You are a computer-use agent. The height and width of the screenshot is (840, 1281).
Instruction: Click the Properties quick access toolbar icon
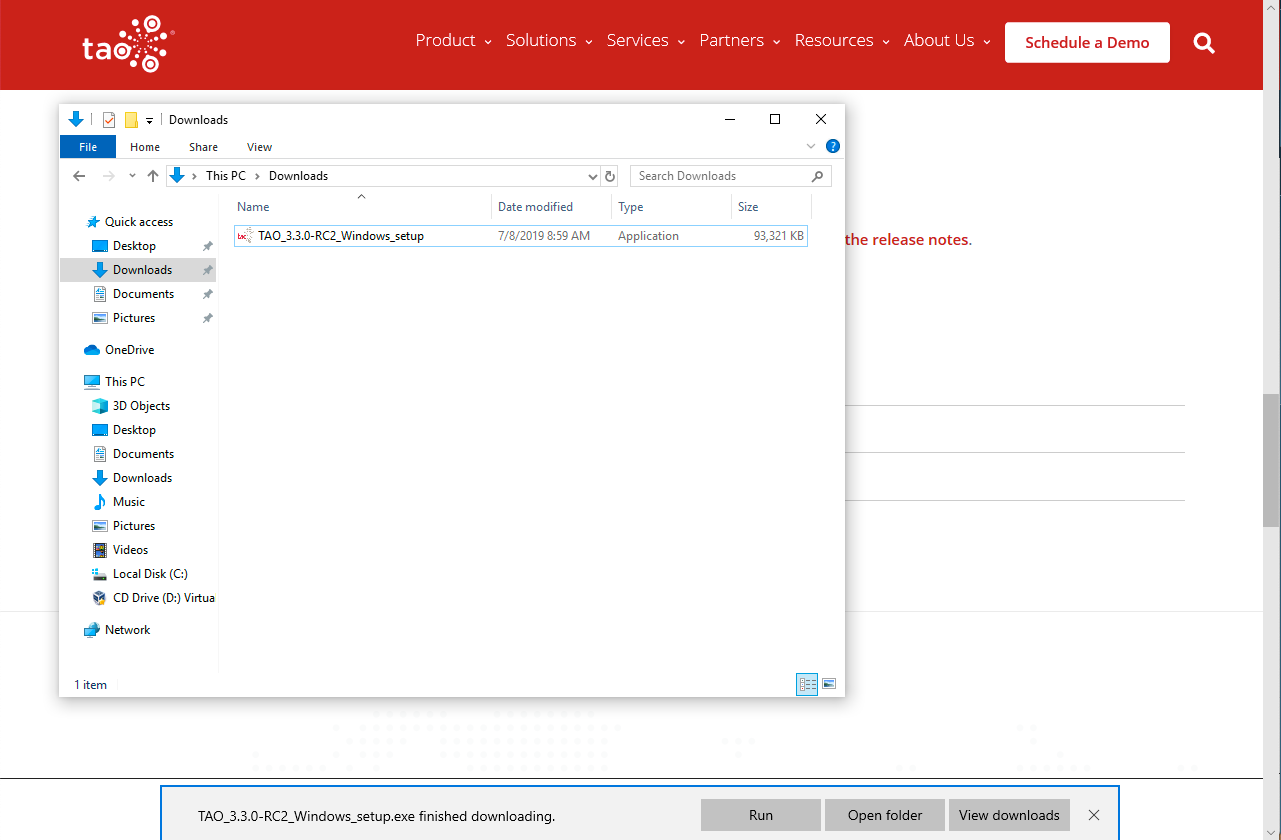[109, 120]
